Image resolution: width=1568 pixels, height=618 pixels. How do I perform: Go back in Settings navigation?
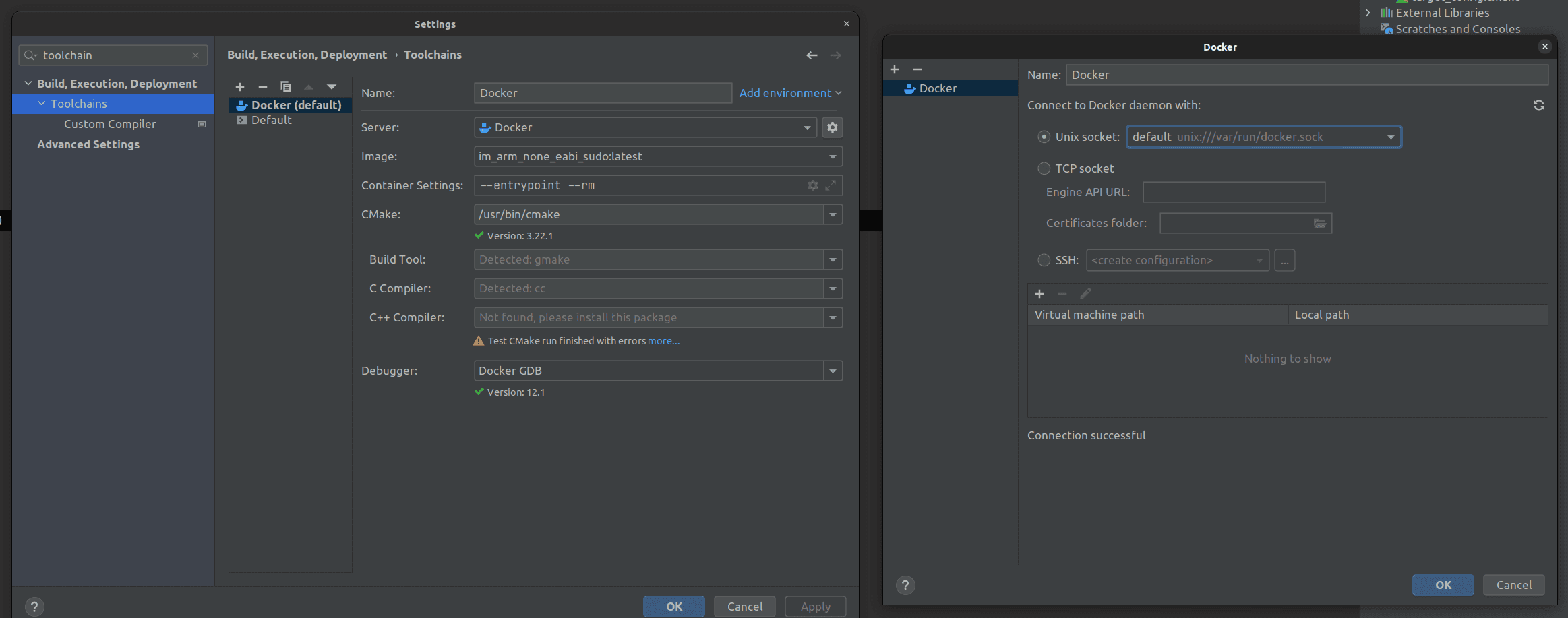click(x=812, y=55)
